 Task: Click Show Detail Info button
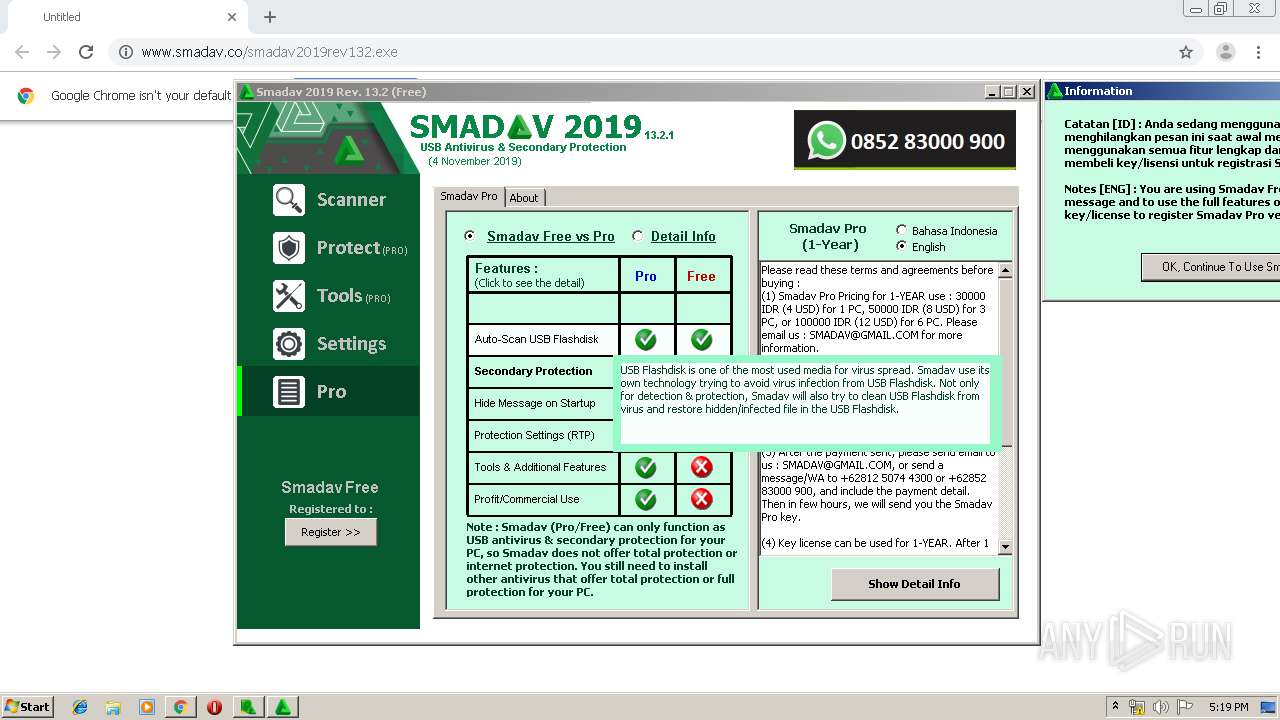point(914,584)
